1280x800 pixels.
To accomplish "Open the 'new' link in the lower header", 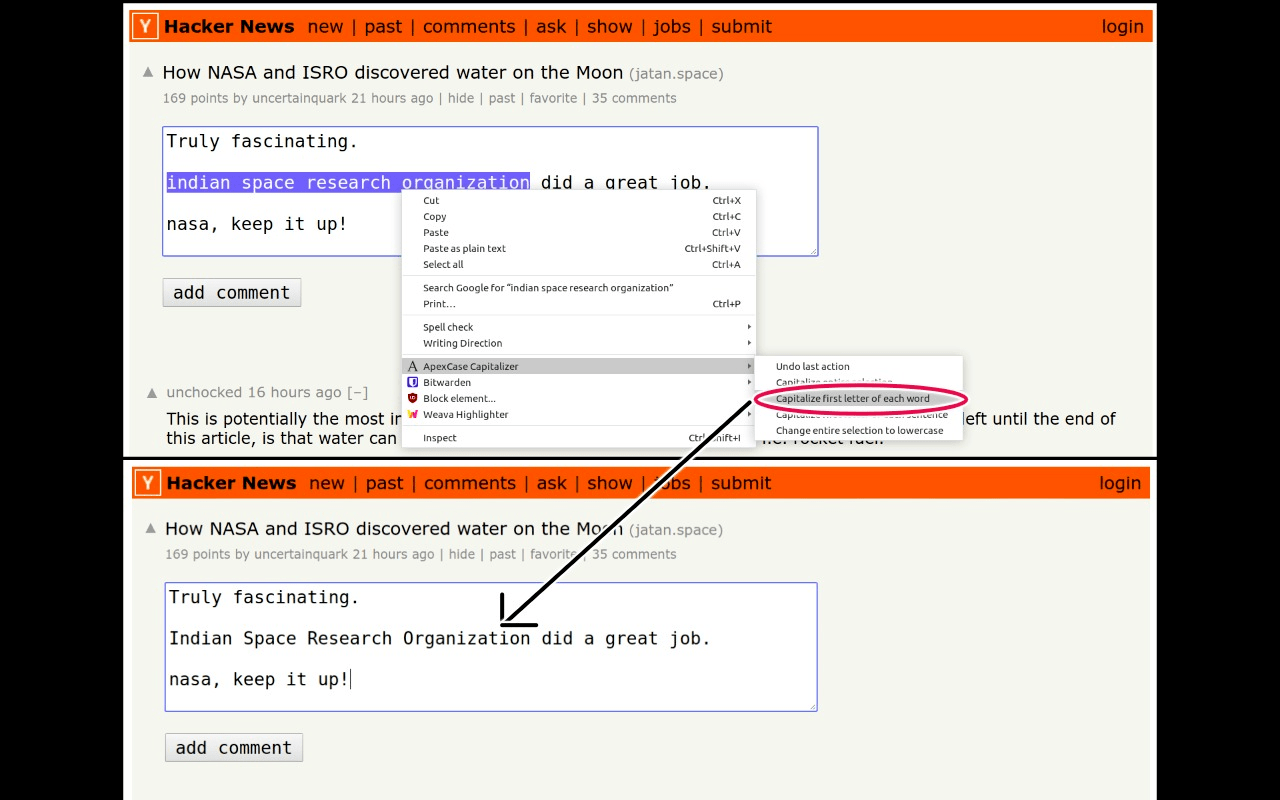I will pos(327,483).
